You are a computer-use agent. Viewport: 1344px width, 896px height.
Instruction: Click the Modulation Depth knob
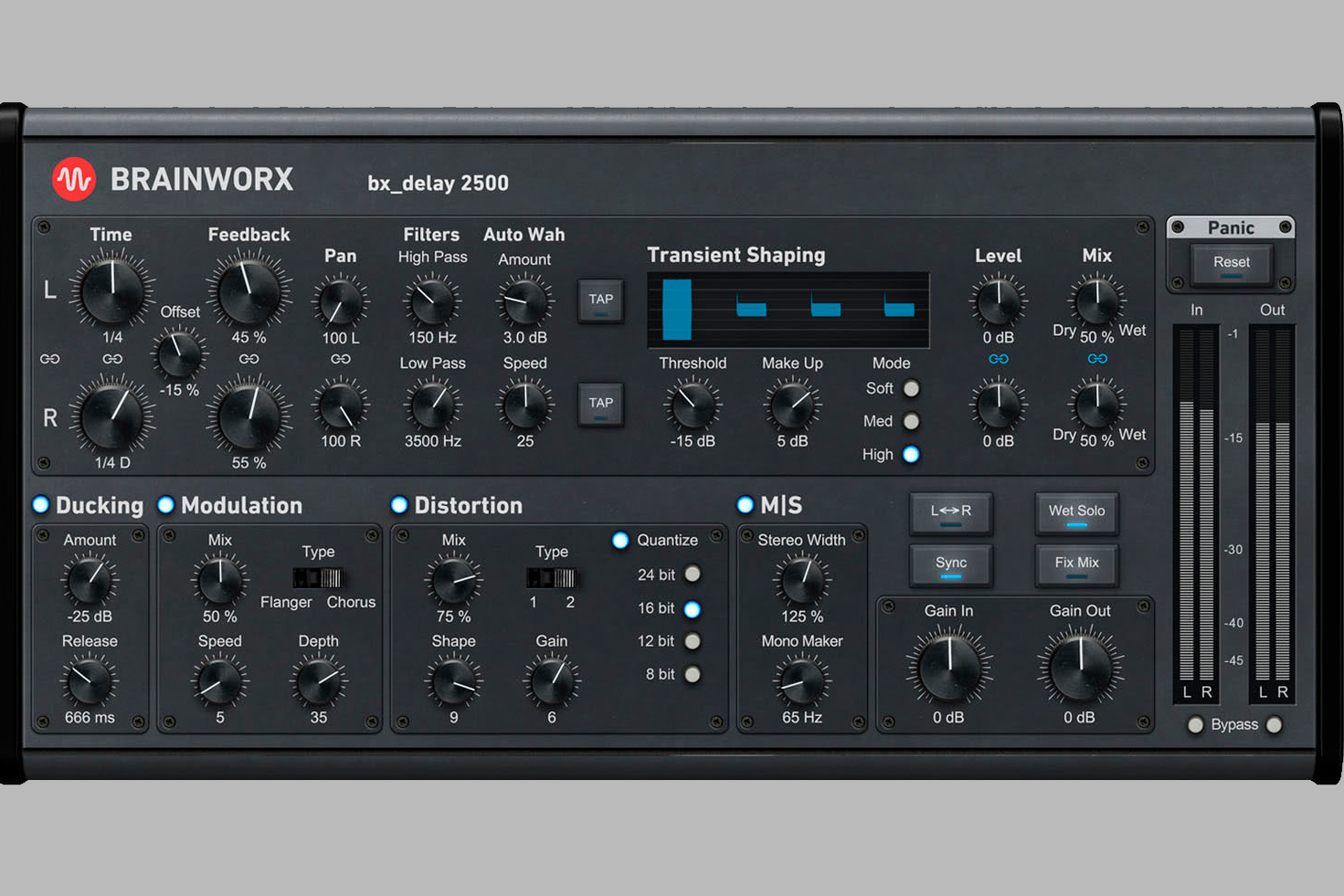click(x=318, y=682)
